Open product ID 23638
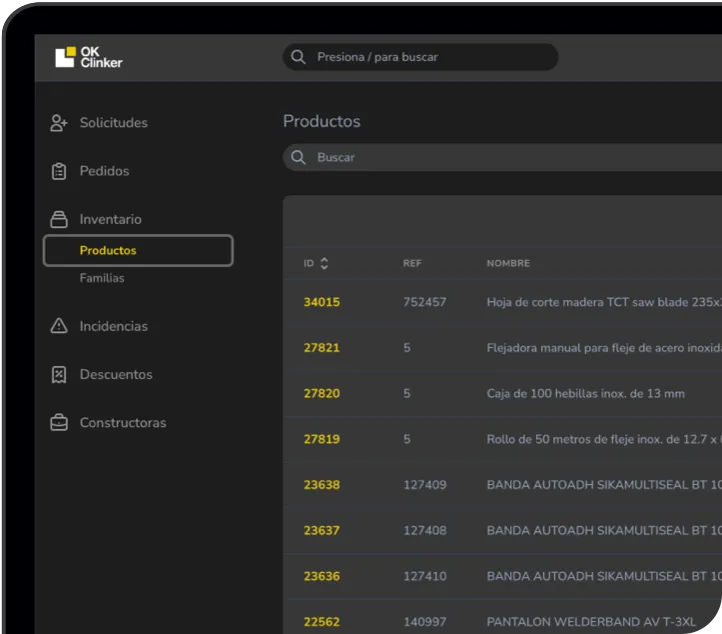The image size is (722, 634). (x=322, y=485)
